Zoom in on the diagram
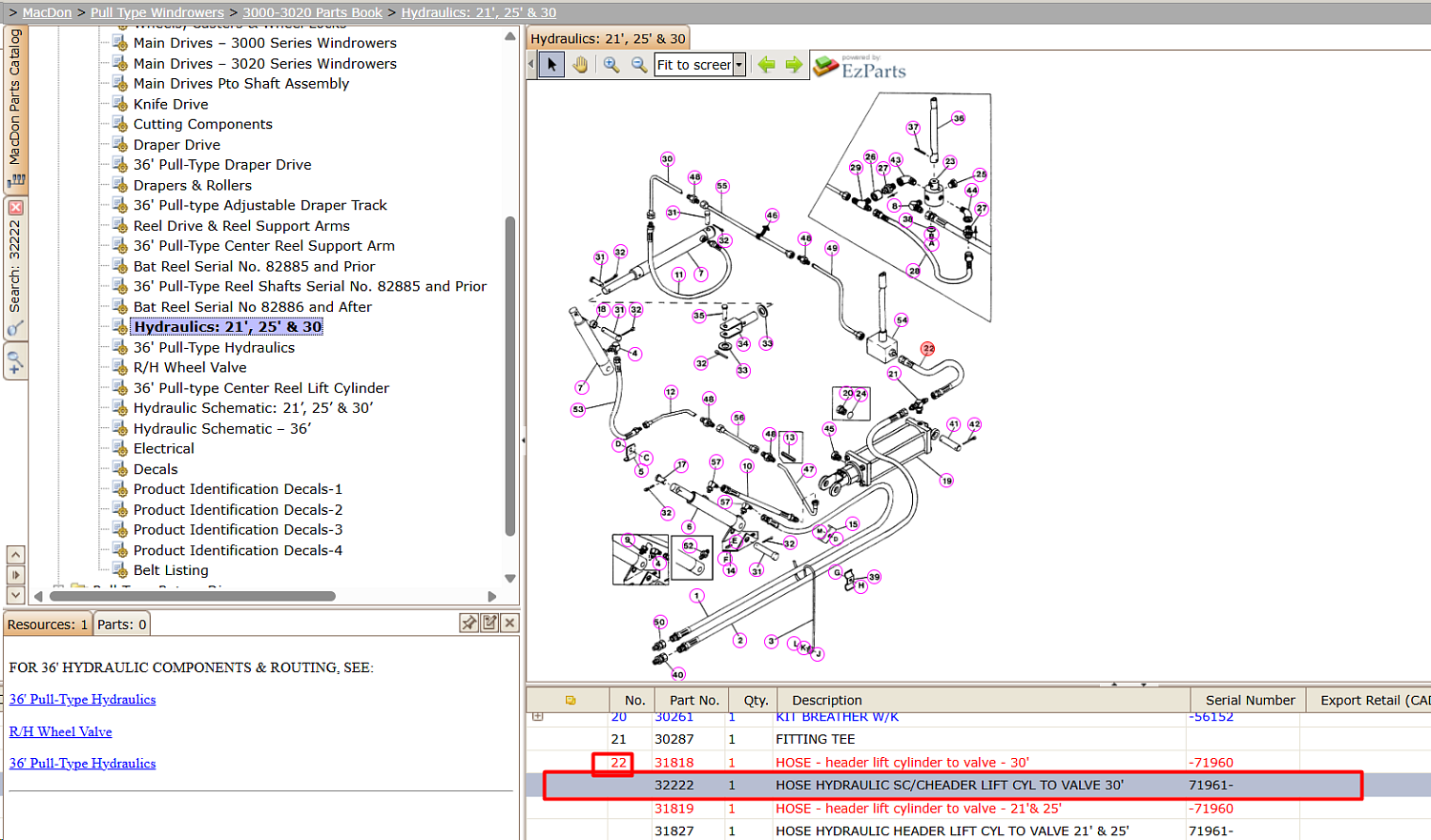 [612, 65]
